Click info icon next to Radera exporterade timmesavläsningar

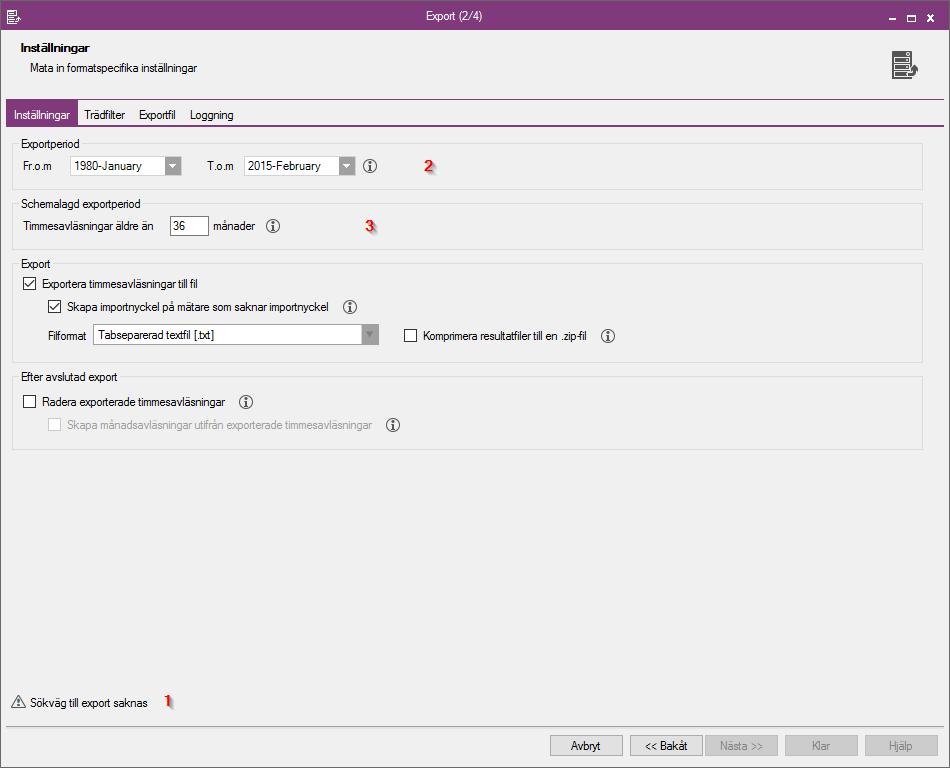click(x=245, y=402)
